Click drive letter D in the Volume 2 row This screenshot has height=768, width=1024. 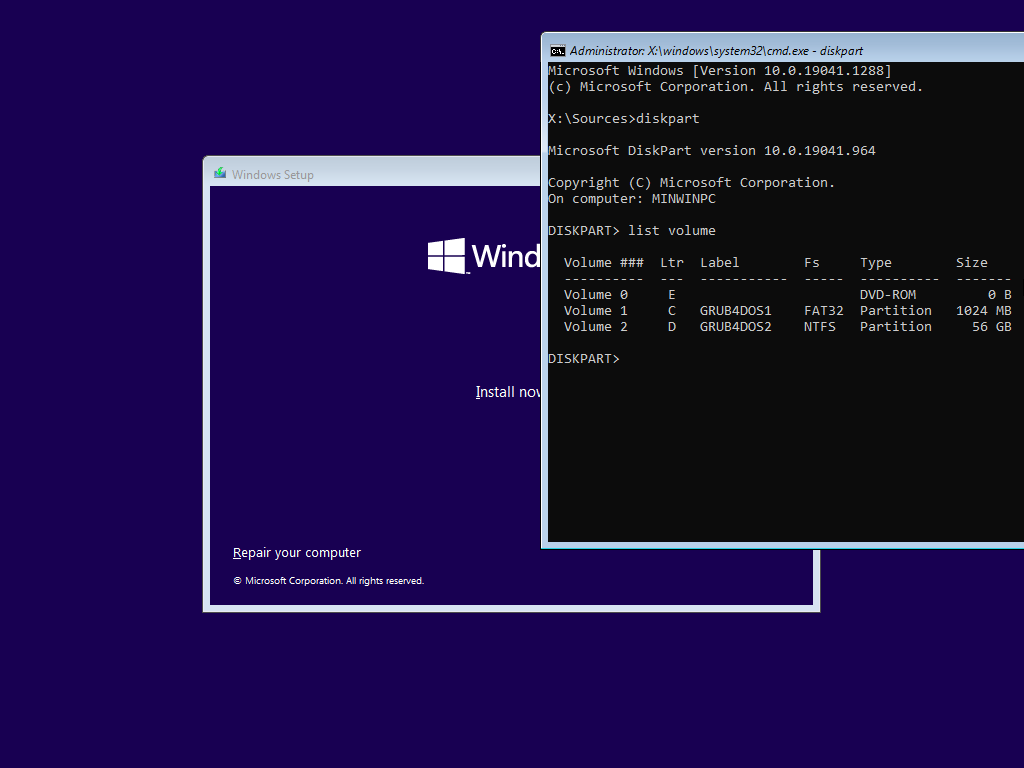point(672,327)
